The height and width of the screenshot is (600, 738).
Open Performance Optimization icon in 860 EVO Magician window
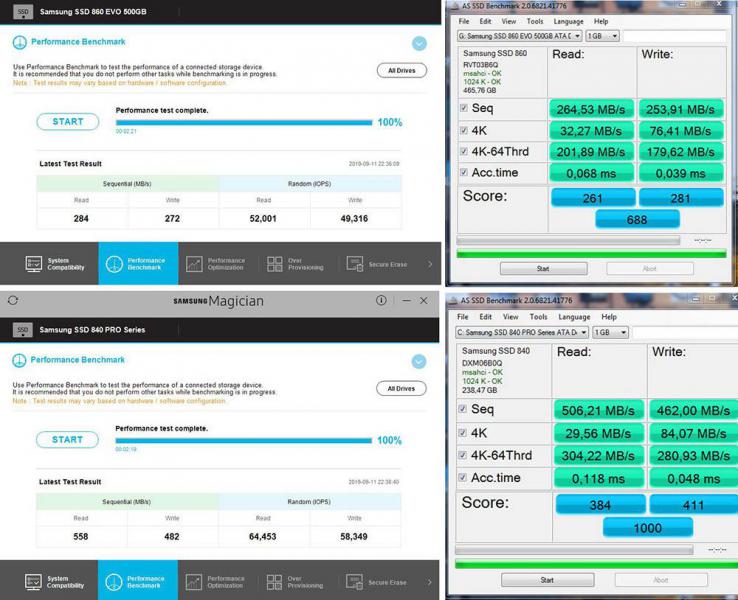point(194,264)
